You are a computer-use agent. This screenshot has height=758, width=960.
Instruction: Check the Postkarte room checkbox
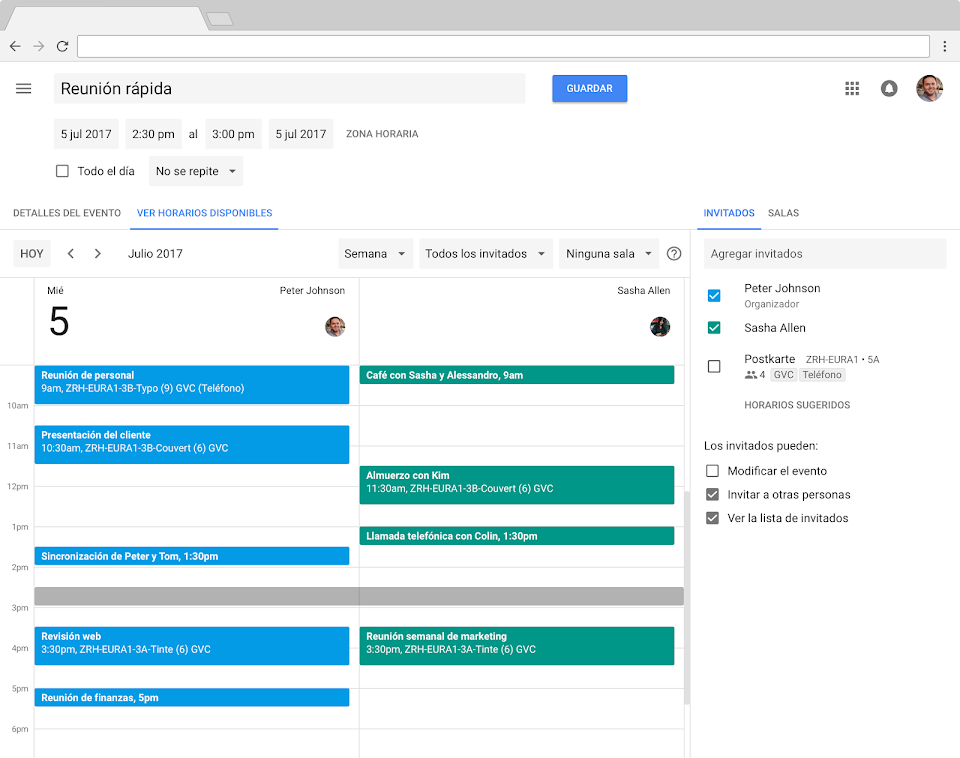714,367
